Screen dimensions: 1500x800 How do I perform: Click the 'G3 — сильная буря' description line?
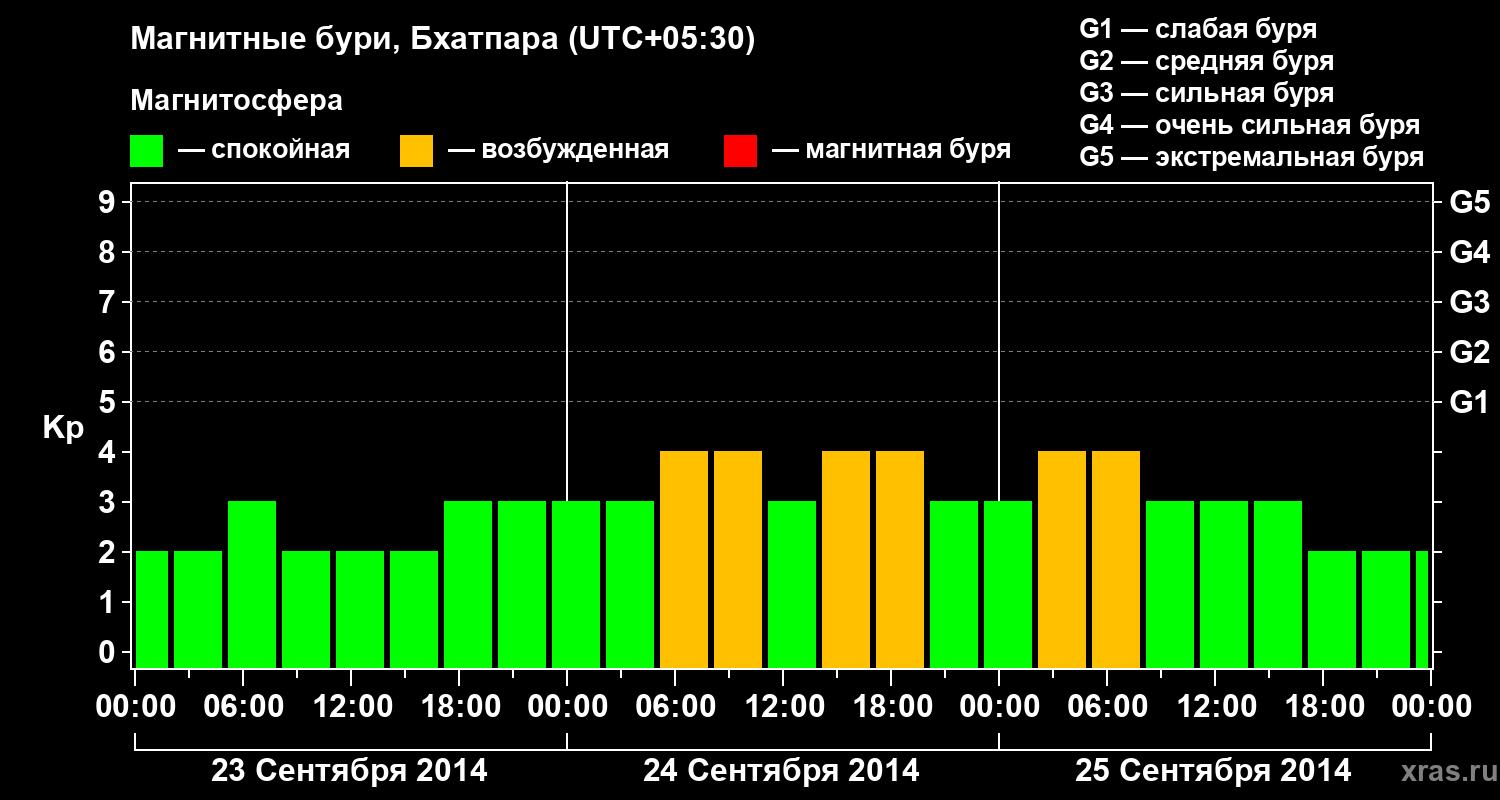click(1206, 93)
